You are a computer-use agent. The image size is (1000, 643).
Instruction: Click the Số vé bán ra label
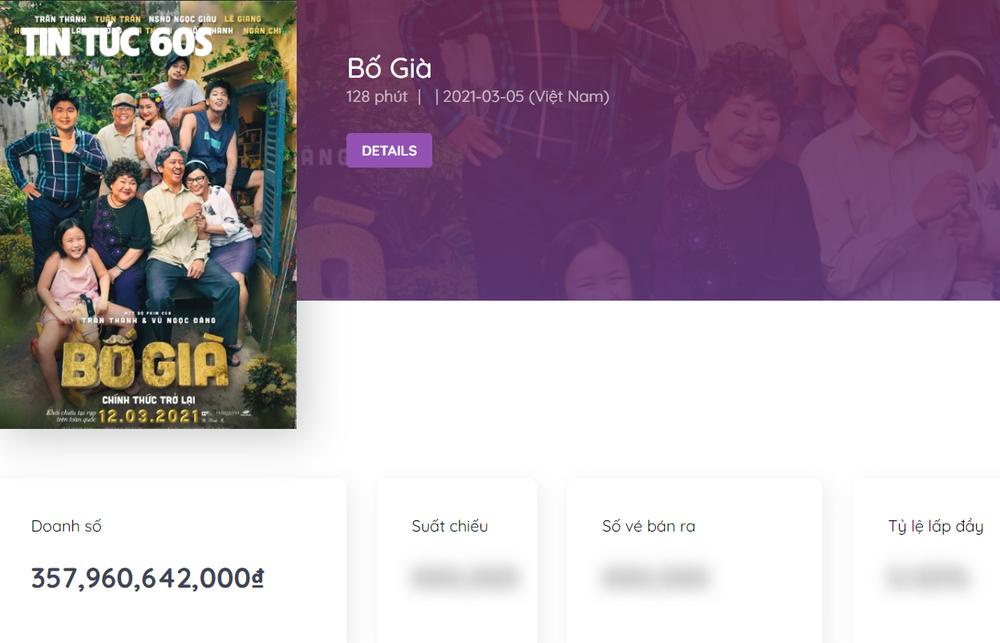pyautogui.click(x=648, y=526)
